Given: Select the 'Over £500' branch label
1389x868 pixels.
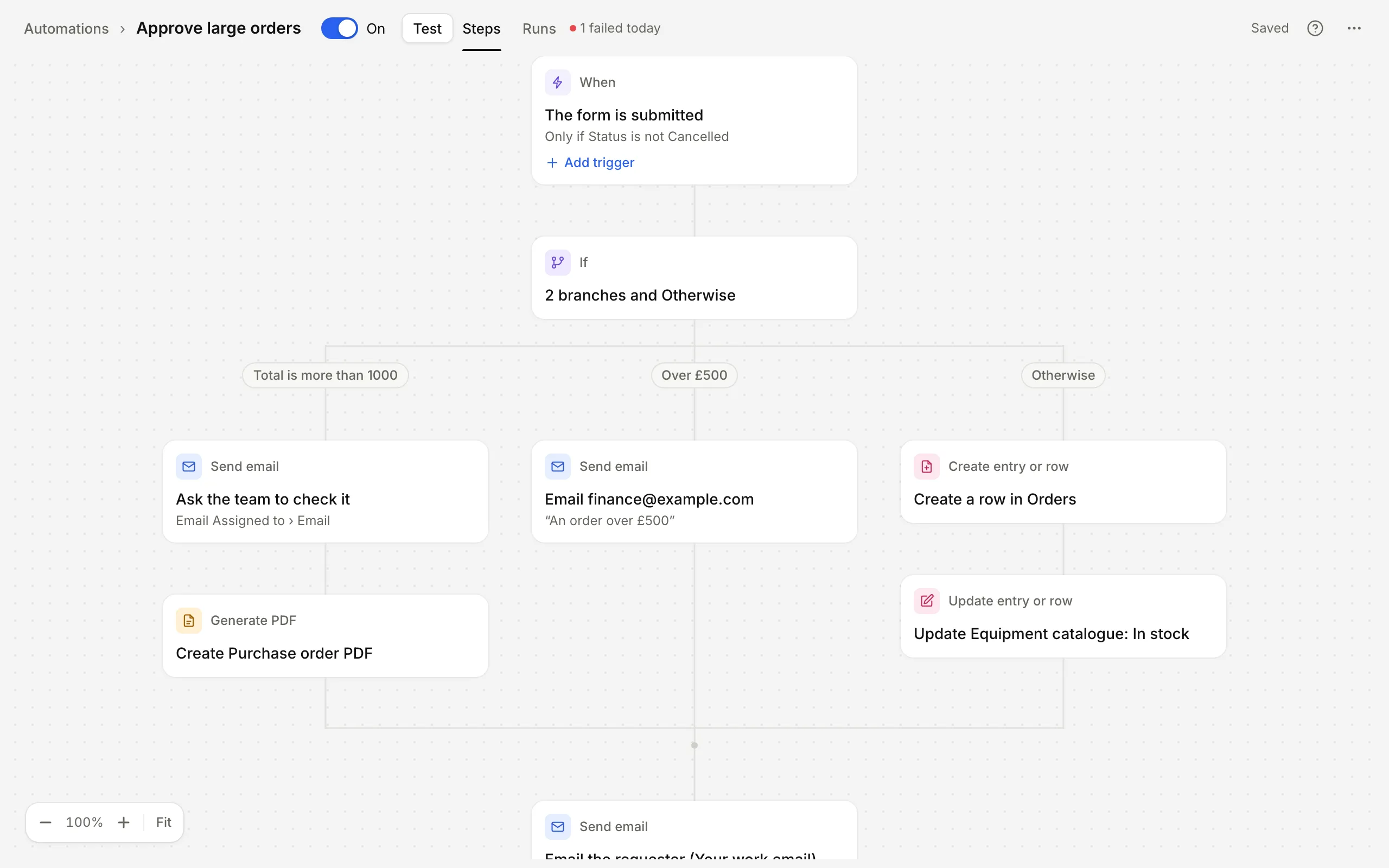Looking at the screenshot, I should 694,375.
